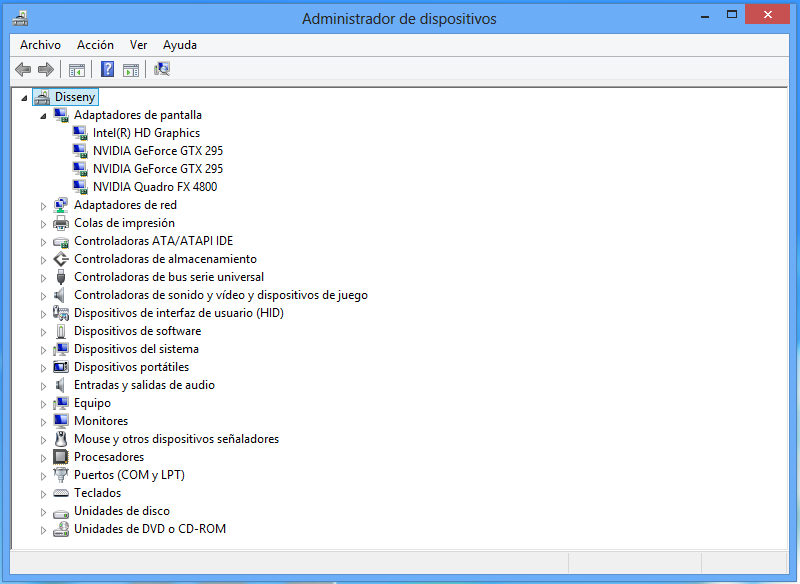Click the Controladoras de almacenamiento icon

click(61, 259)
